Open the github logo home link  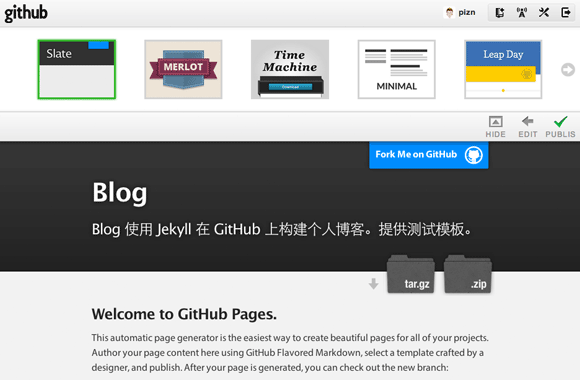26,13
